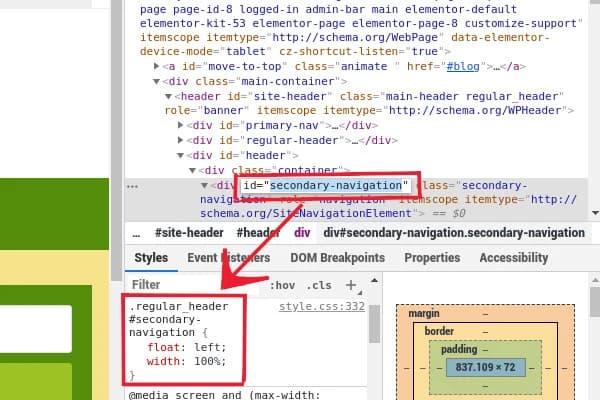Click the .regular_header #secondary-navigation selector
The width and height of the screenshot is (600, 400).
pos(179,319)
